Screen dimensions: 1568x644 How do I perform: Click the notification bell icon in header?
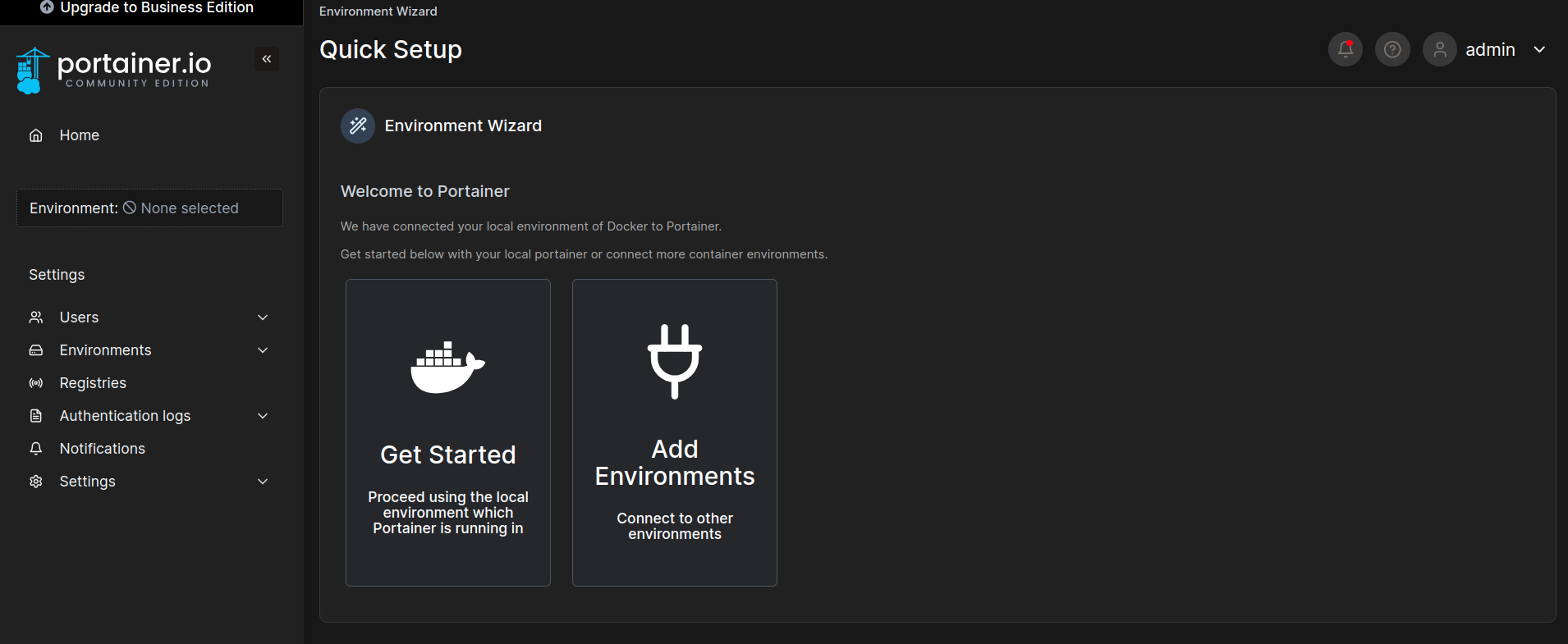(1345, 49)
